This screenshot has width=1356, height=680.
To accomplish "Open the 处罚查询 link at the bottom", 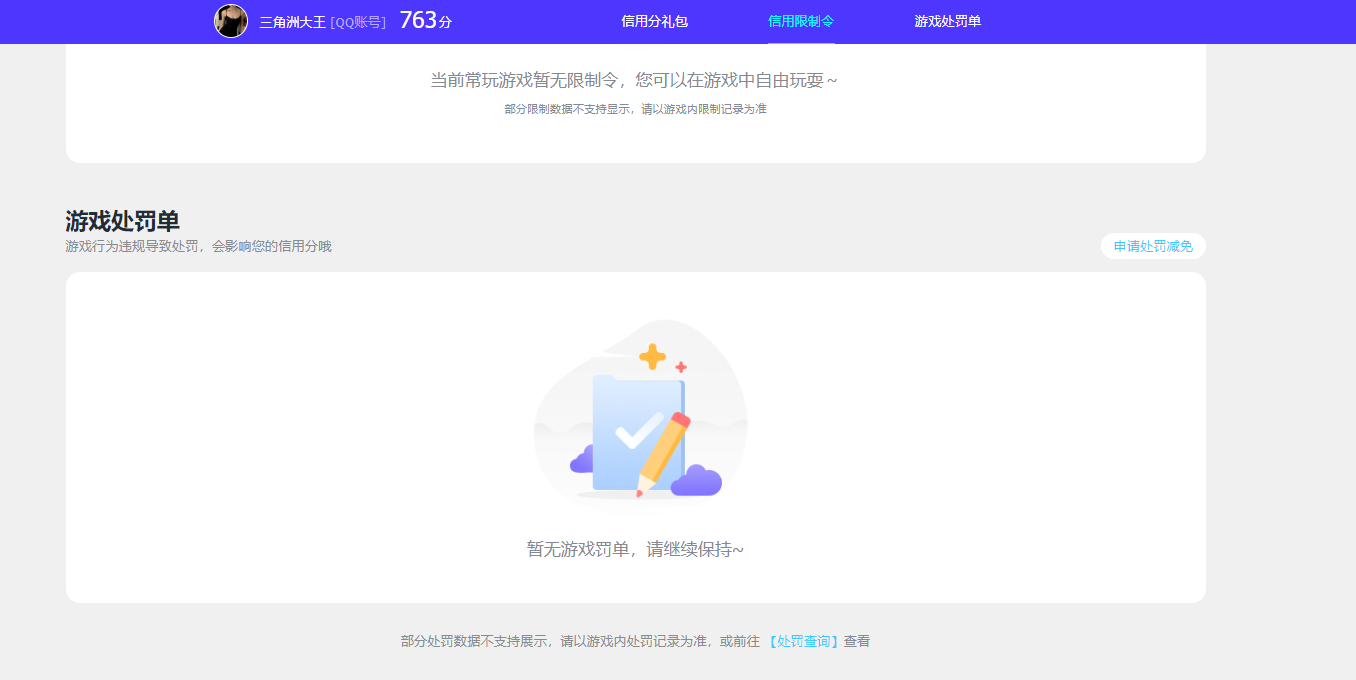I will pos(804,641).
